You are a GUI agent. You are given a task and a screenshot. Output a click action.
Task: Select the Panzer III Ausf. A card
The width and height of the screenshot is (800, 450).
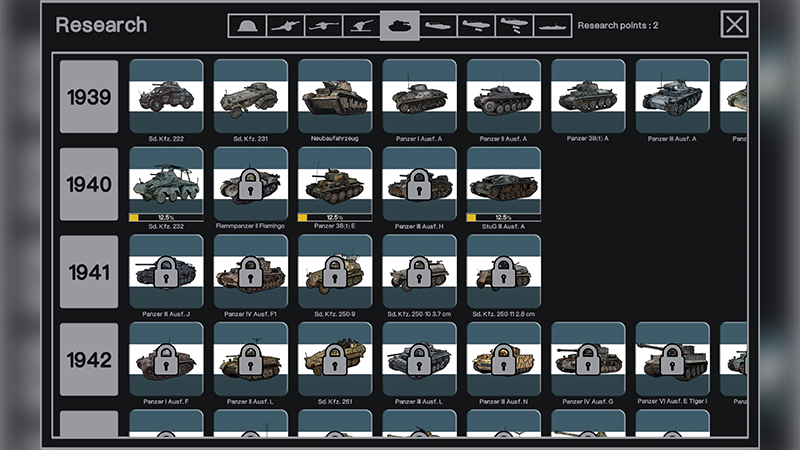coord(672,96)
